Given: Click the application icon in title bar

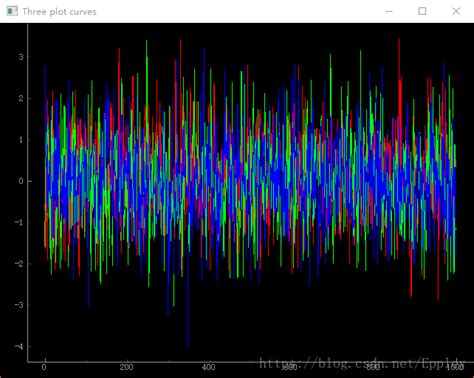Looking at the screenshot, I should point(12,11).
